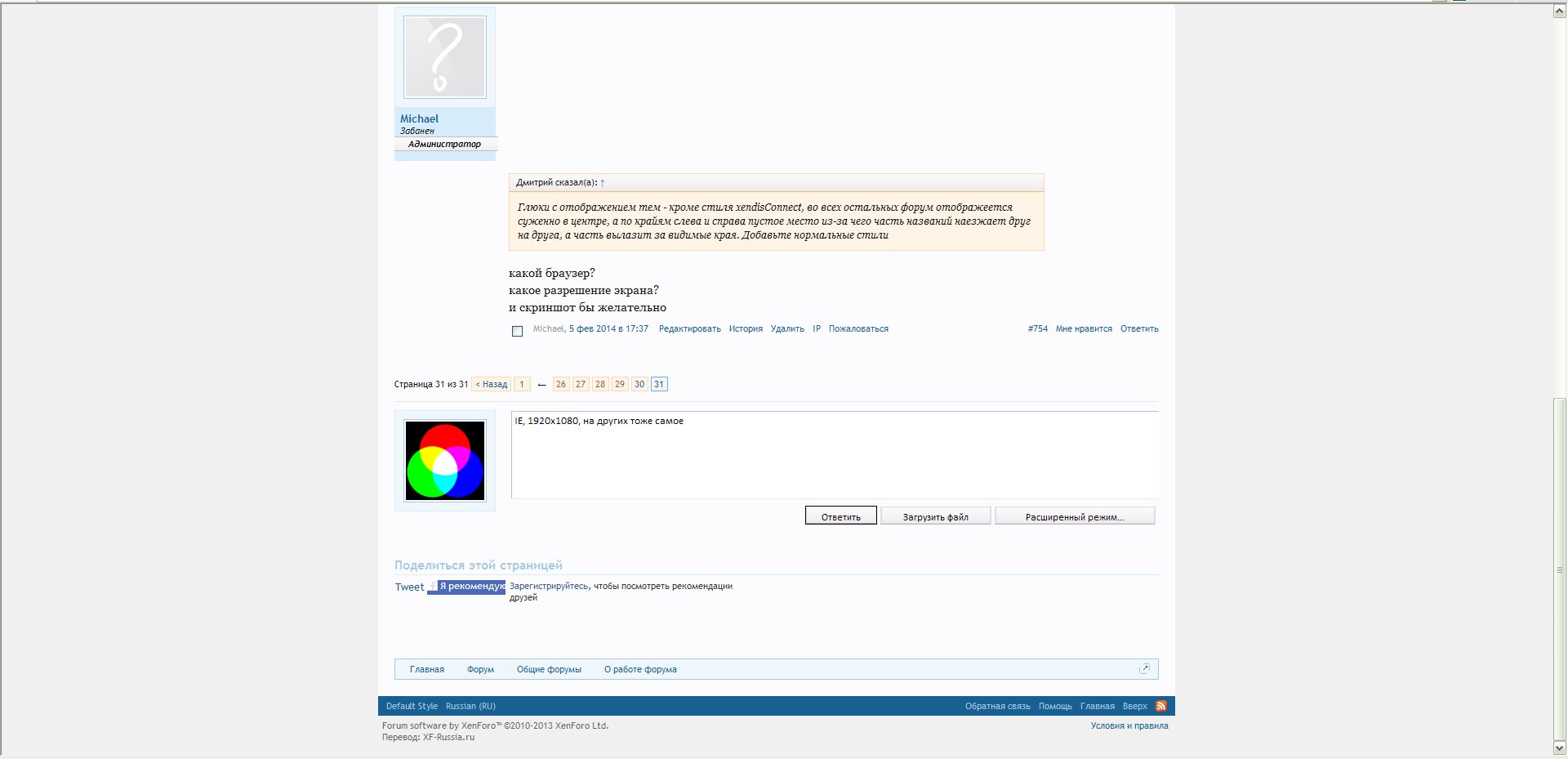
Task: Open the Russian (RU) language chooser
Action: [x=470, y=706]
